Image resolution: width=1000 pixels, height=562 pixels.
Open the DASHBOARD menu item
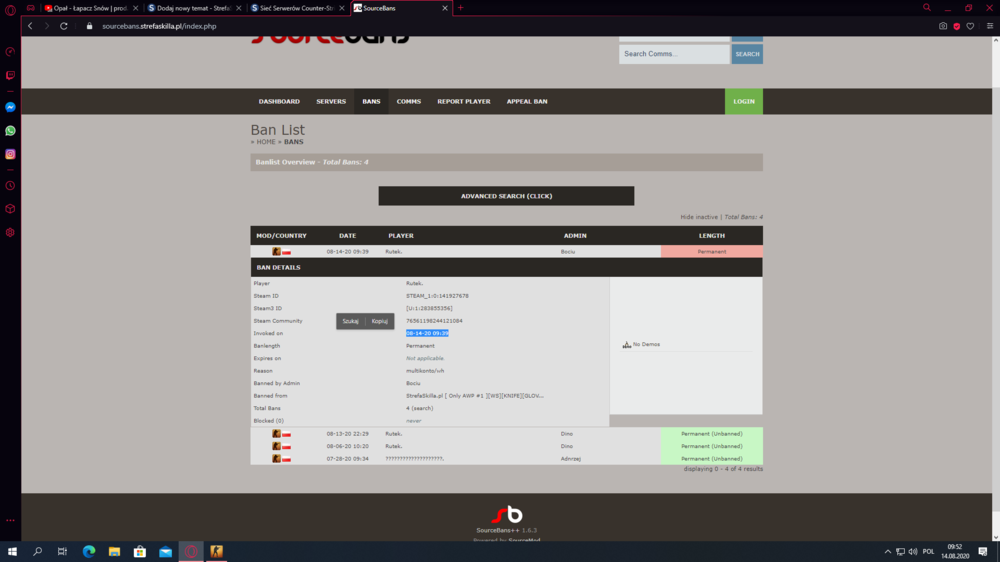click(279, 101)
